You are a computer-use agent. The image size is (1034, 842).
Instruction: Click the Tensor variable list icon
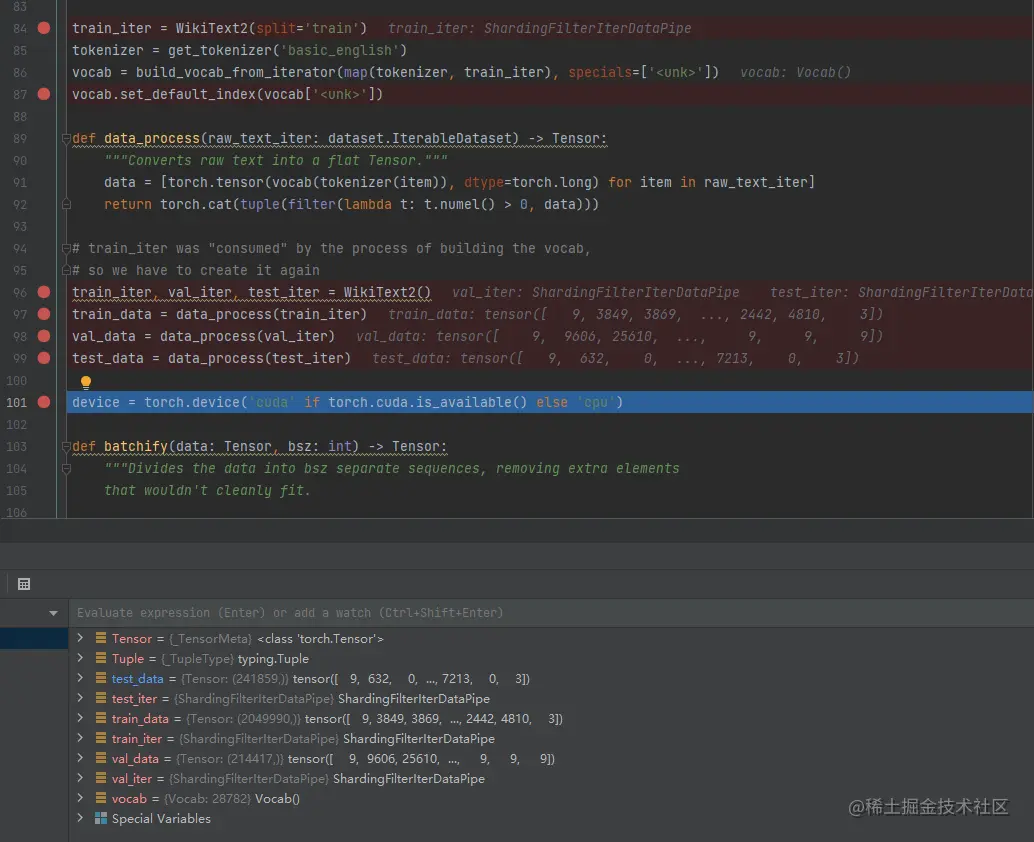coord(101,638)
